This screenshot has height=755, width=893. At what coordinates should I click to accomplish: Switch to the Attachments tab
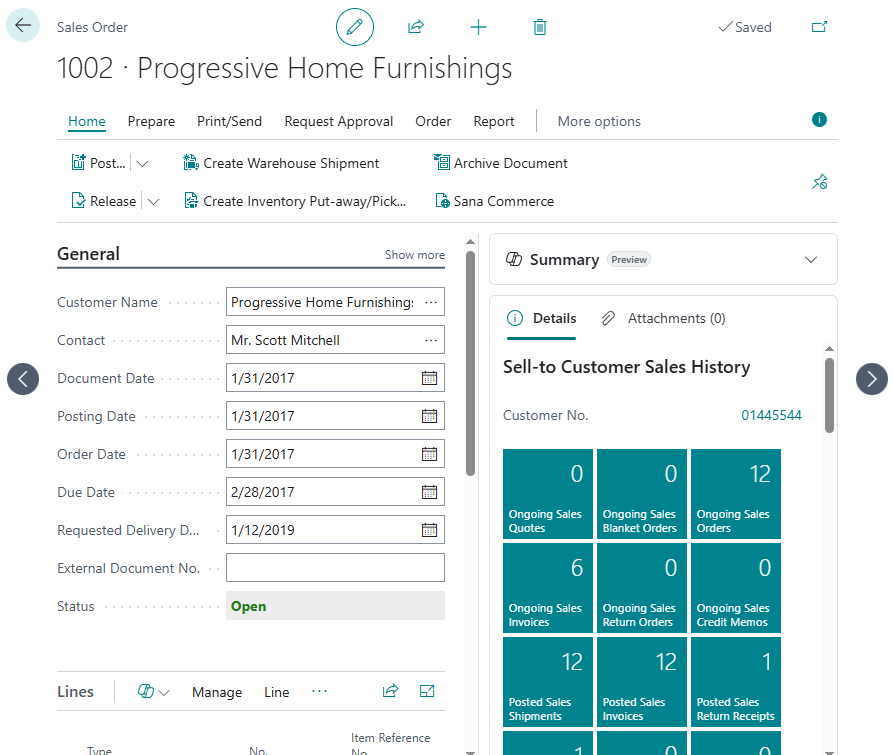664,319
